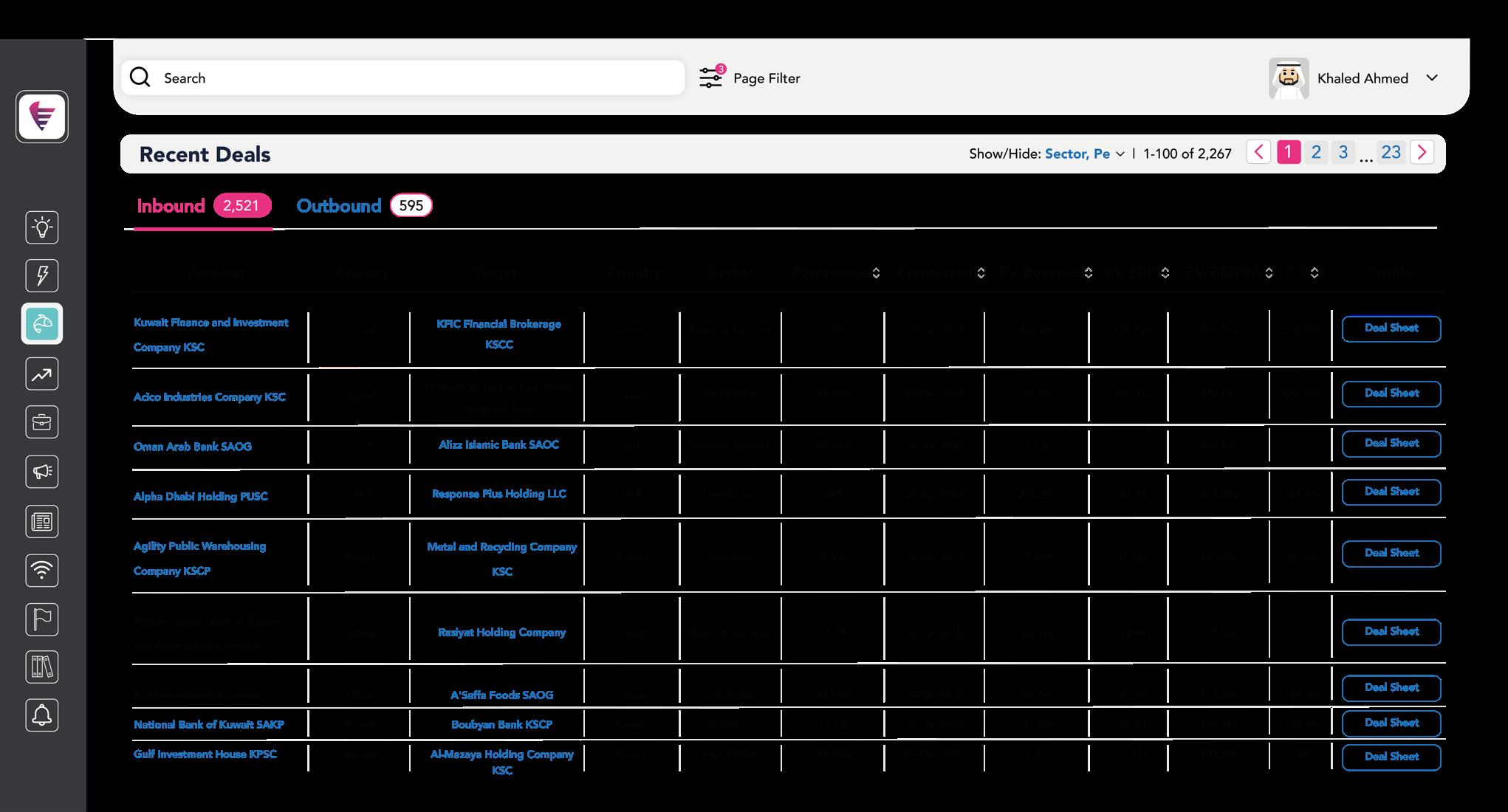Open the flag icon in sidebar
1508x812 pixels.
(x=42, y=619)
